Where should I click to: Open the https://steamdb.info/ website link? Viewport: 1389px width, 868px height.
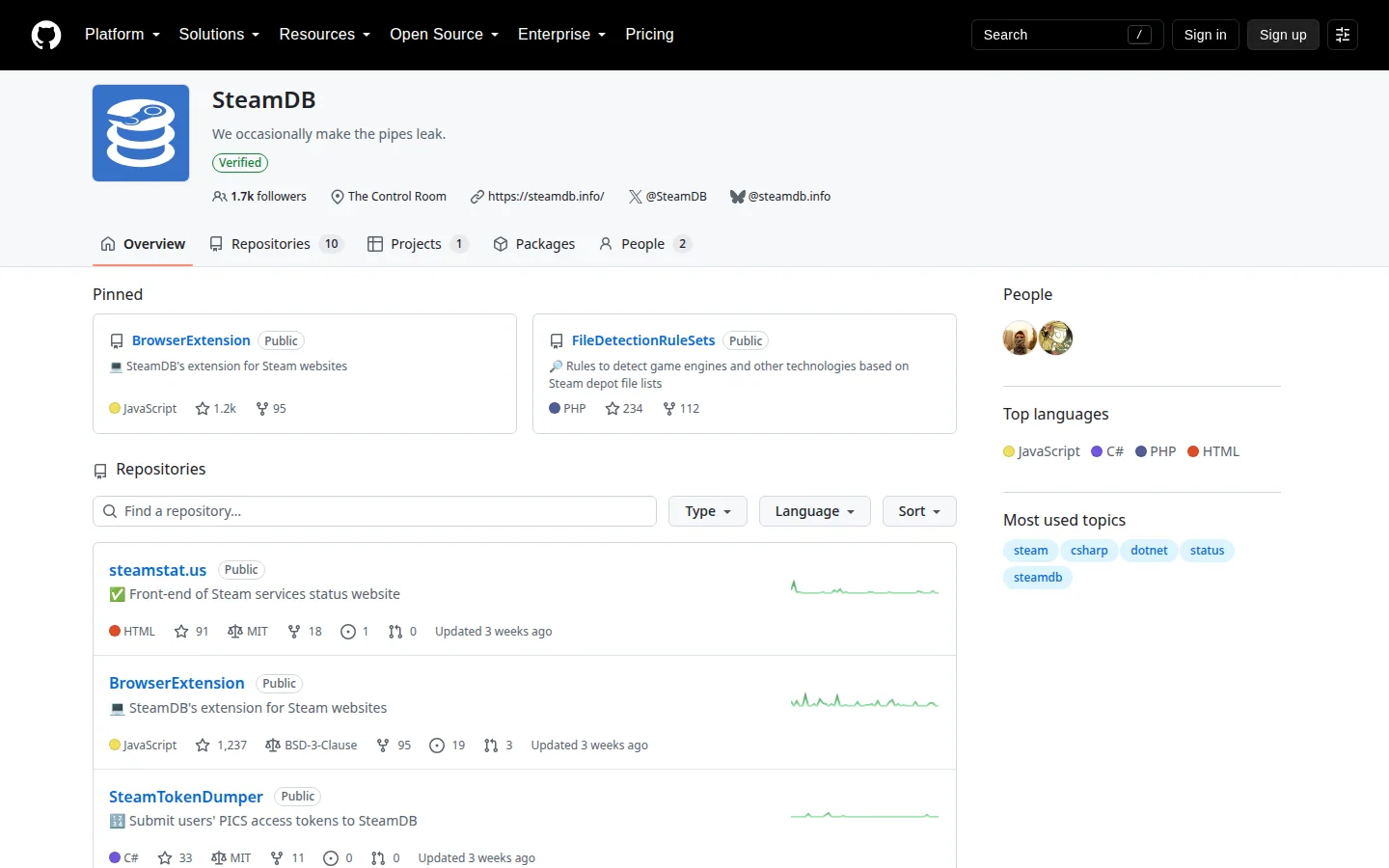546,197
